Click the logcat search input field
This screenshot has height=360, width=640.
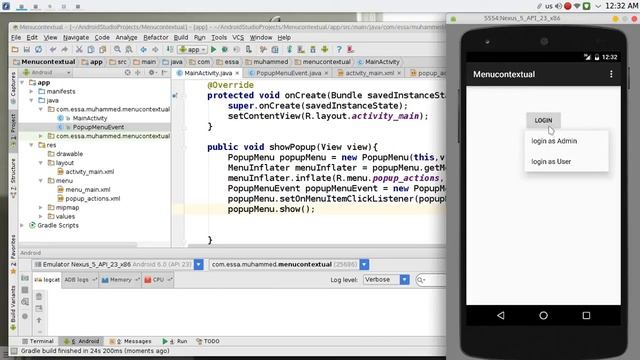pos(431,280)
